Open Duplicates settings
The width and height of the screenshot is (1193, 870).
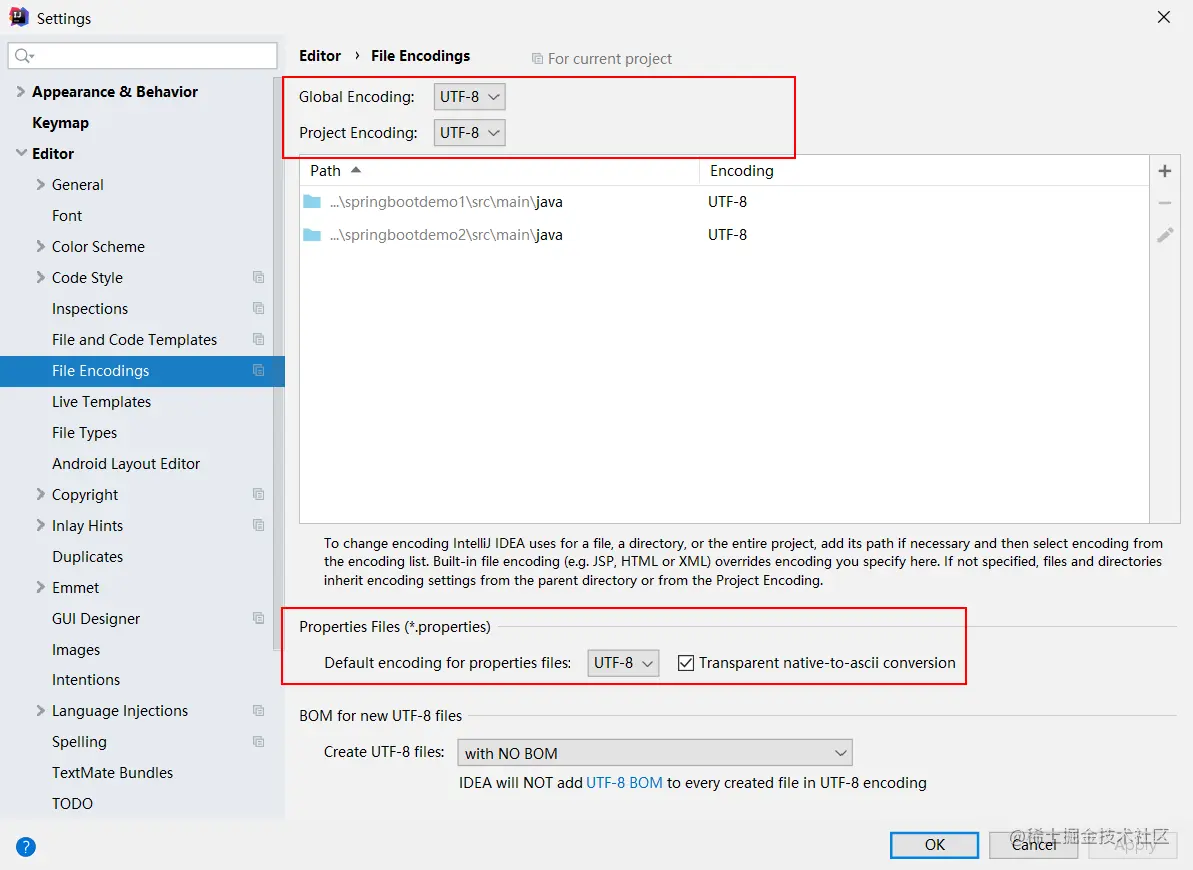87,556
